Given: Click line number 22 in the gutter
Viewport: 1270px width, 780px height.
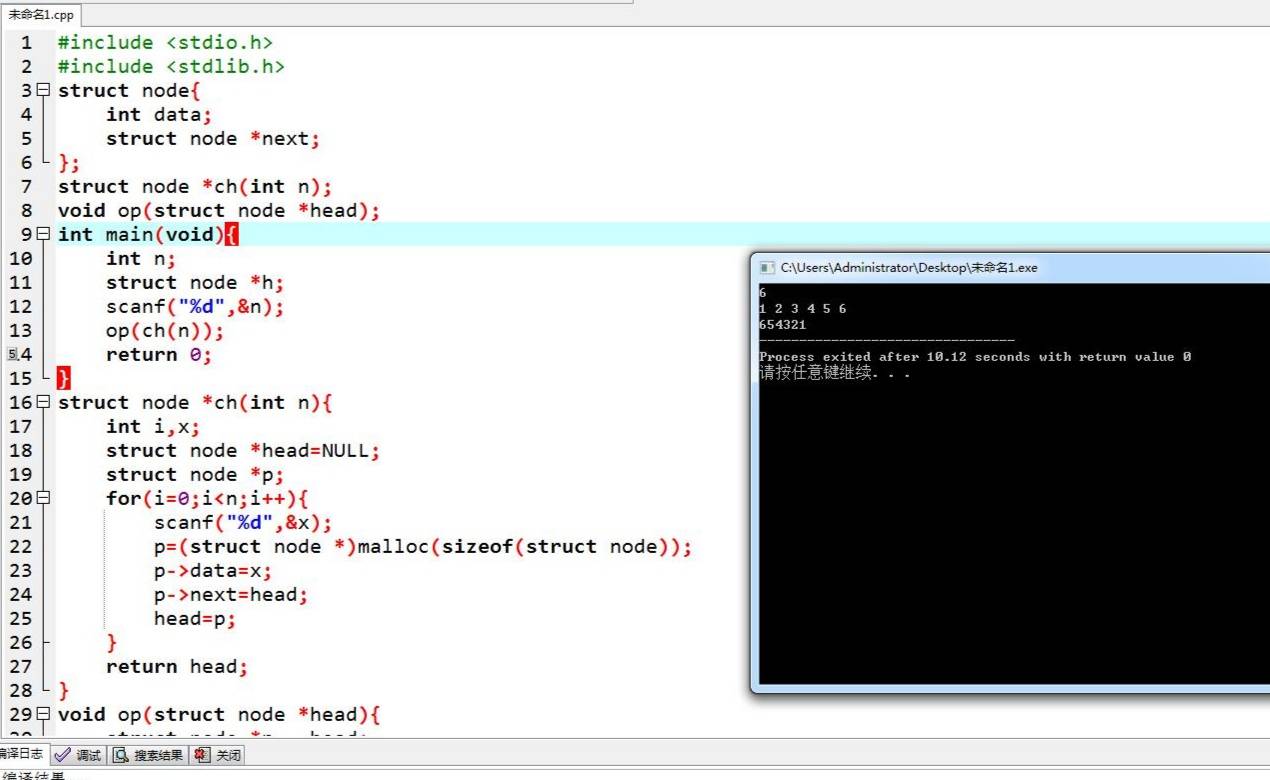Looking at the screenshot, I should (21, 546).
